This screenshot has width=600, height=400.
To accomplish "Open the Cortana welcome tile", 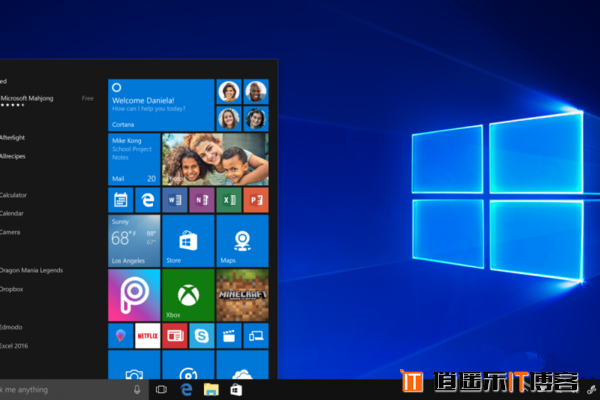I will [161, 105].
